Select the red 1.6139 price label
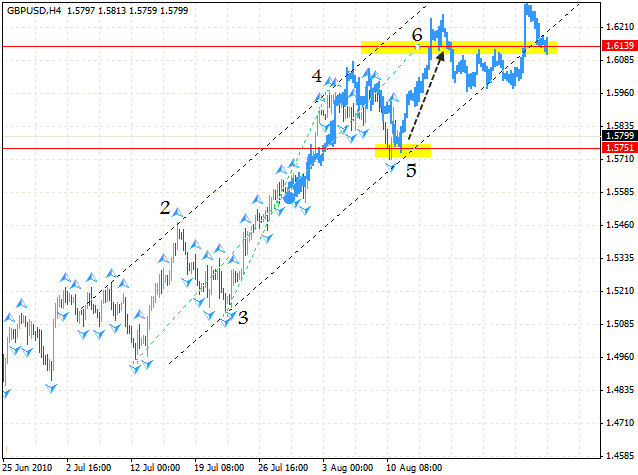Image resolution: width=638 pixels, height=475 pixels. [620, 46]
